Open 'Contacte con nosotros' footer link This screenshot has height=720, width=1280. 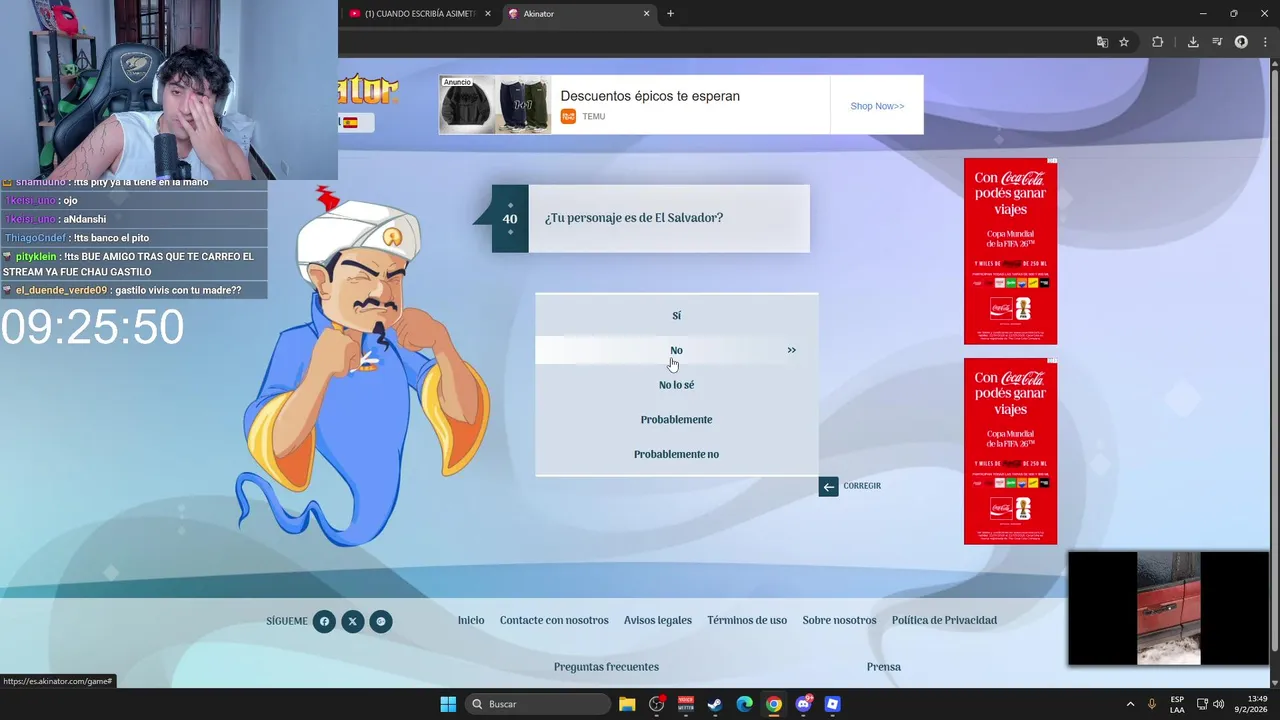point(554,620)
